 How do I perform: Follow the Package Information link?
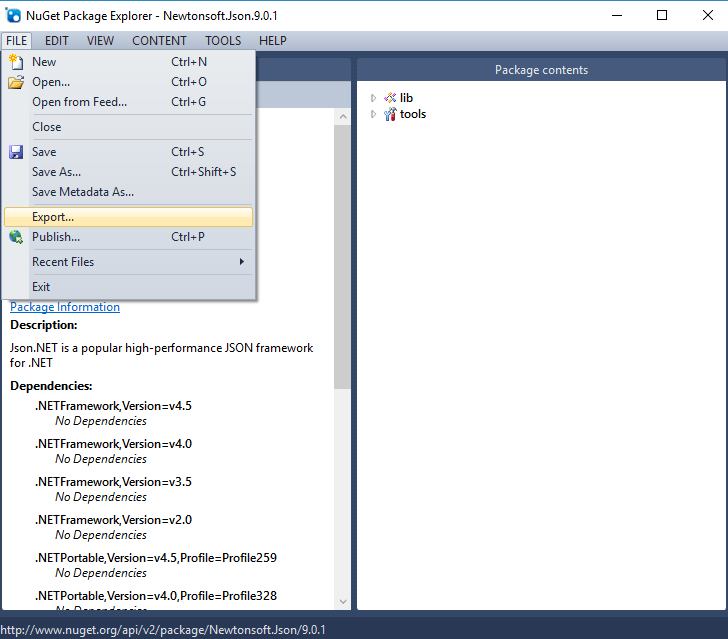[x=65, y=307]
